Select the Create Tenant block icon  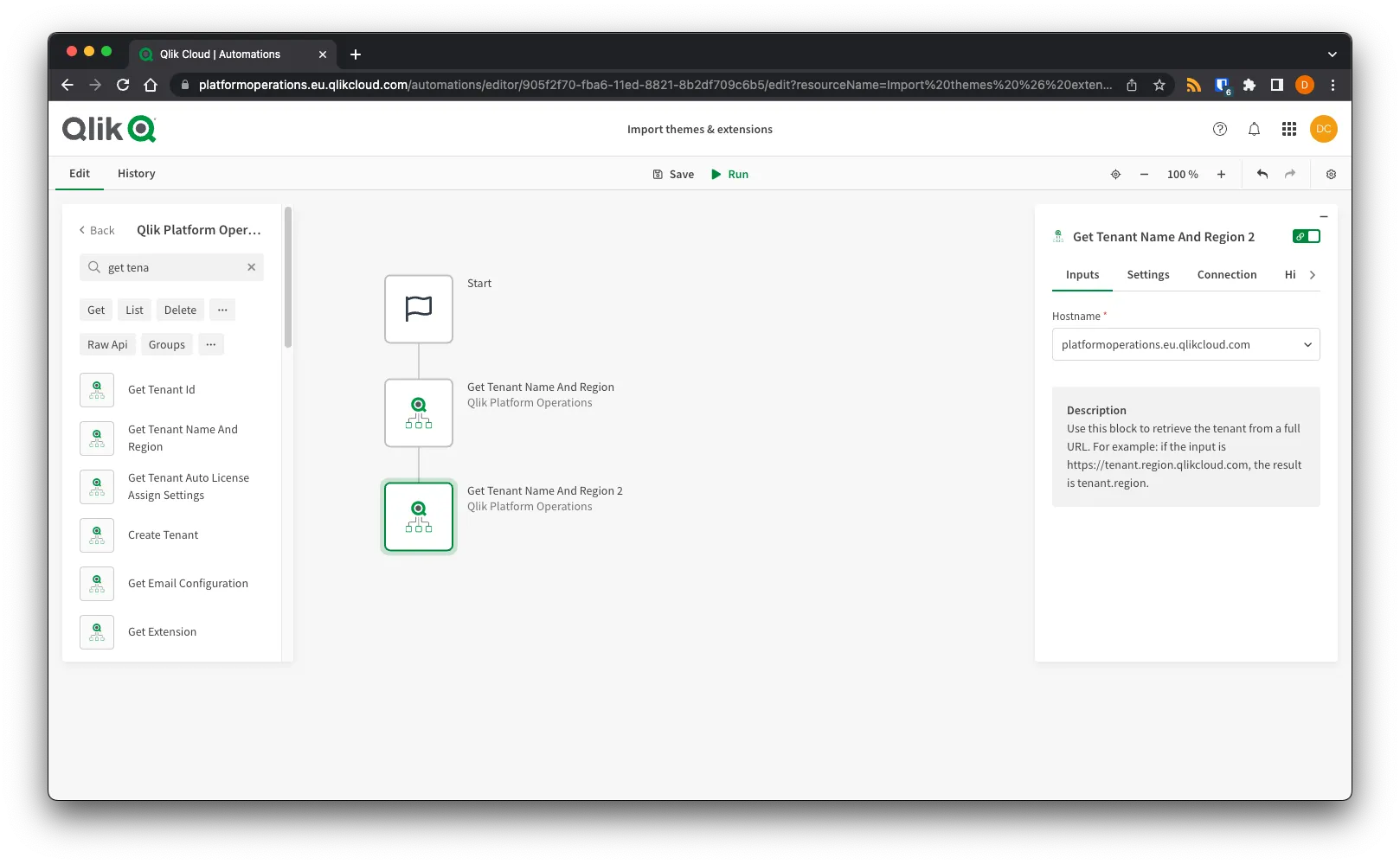(96, 534)
